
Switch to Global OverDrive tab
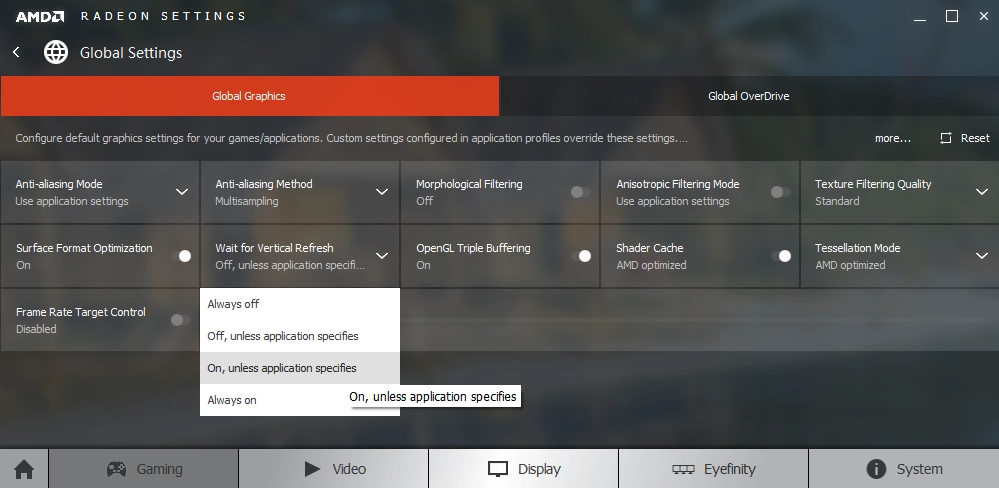point(749,96)
